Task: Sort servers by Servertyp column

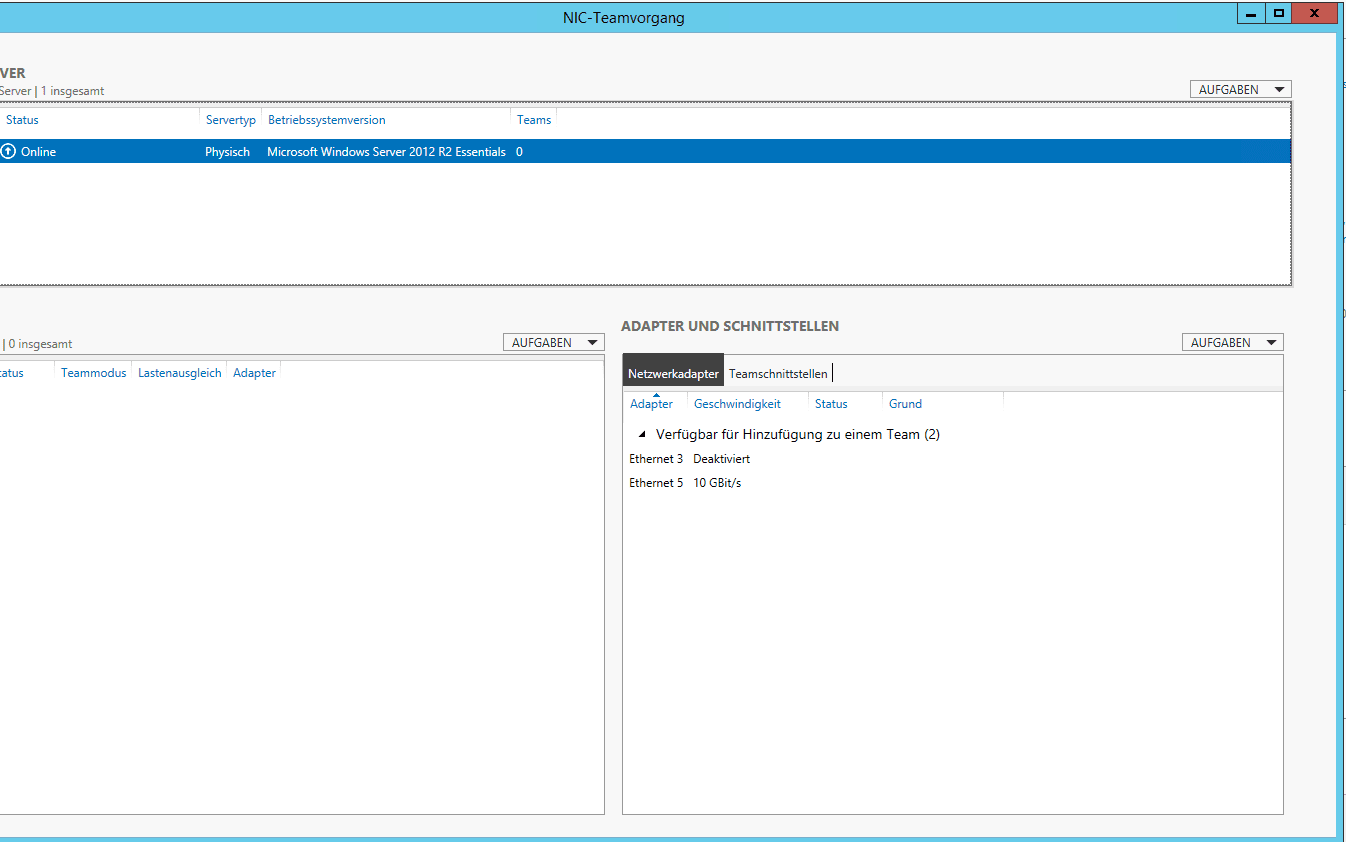Action: click(x=231, y=120)
